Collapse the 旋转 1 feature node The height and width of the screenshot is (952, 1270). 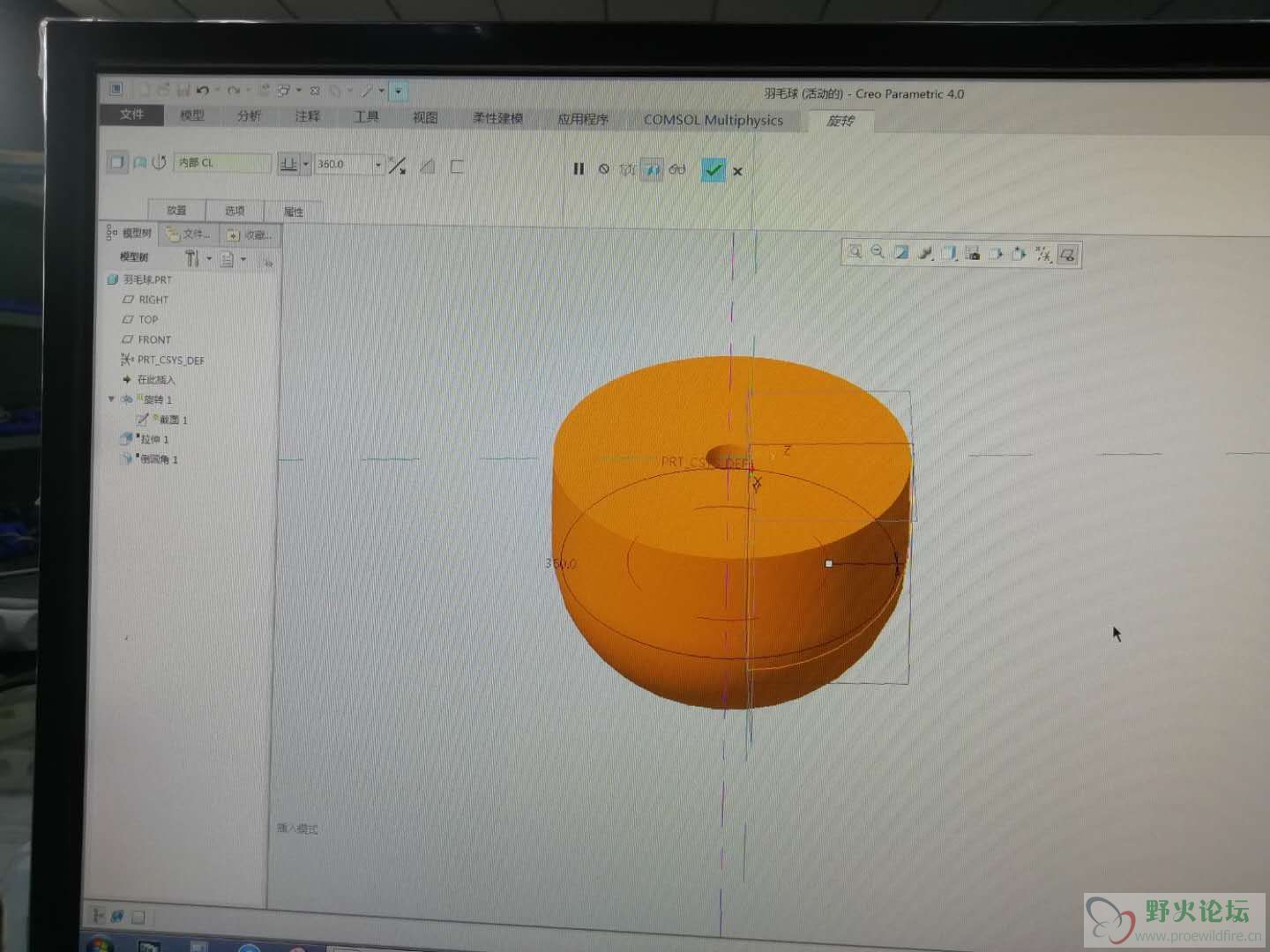click(112, 399)
